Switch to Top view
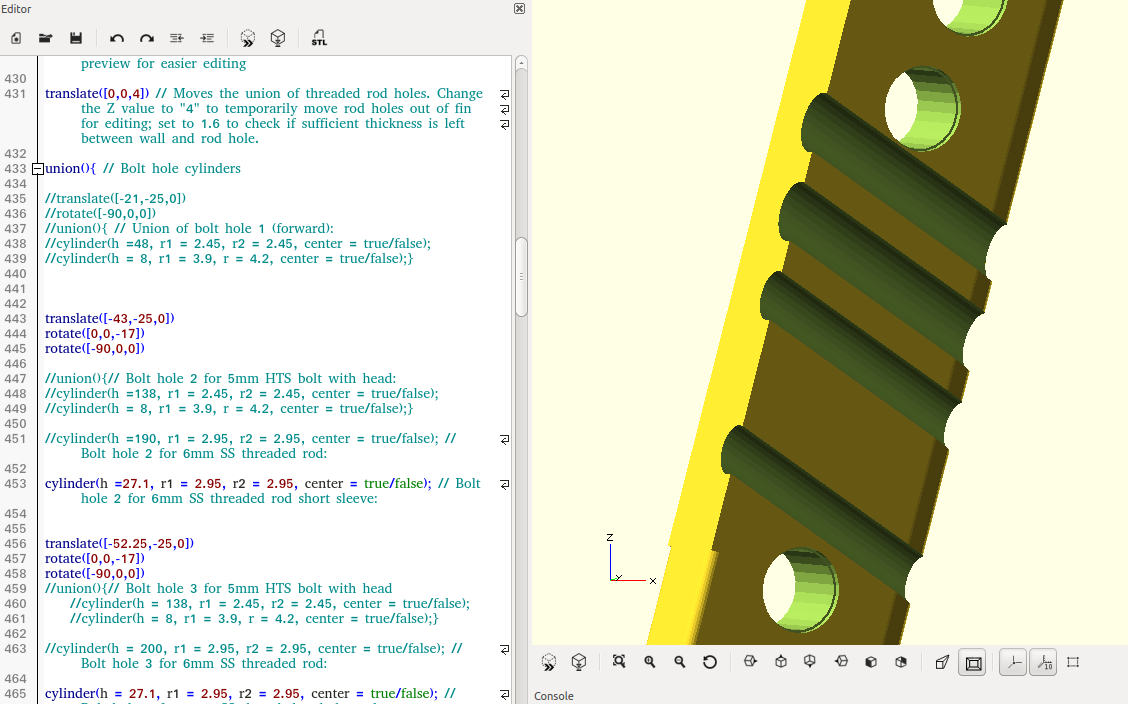Image resolution: width=1128 pixels, height=704 pixels. [x=781, y=662]
